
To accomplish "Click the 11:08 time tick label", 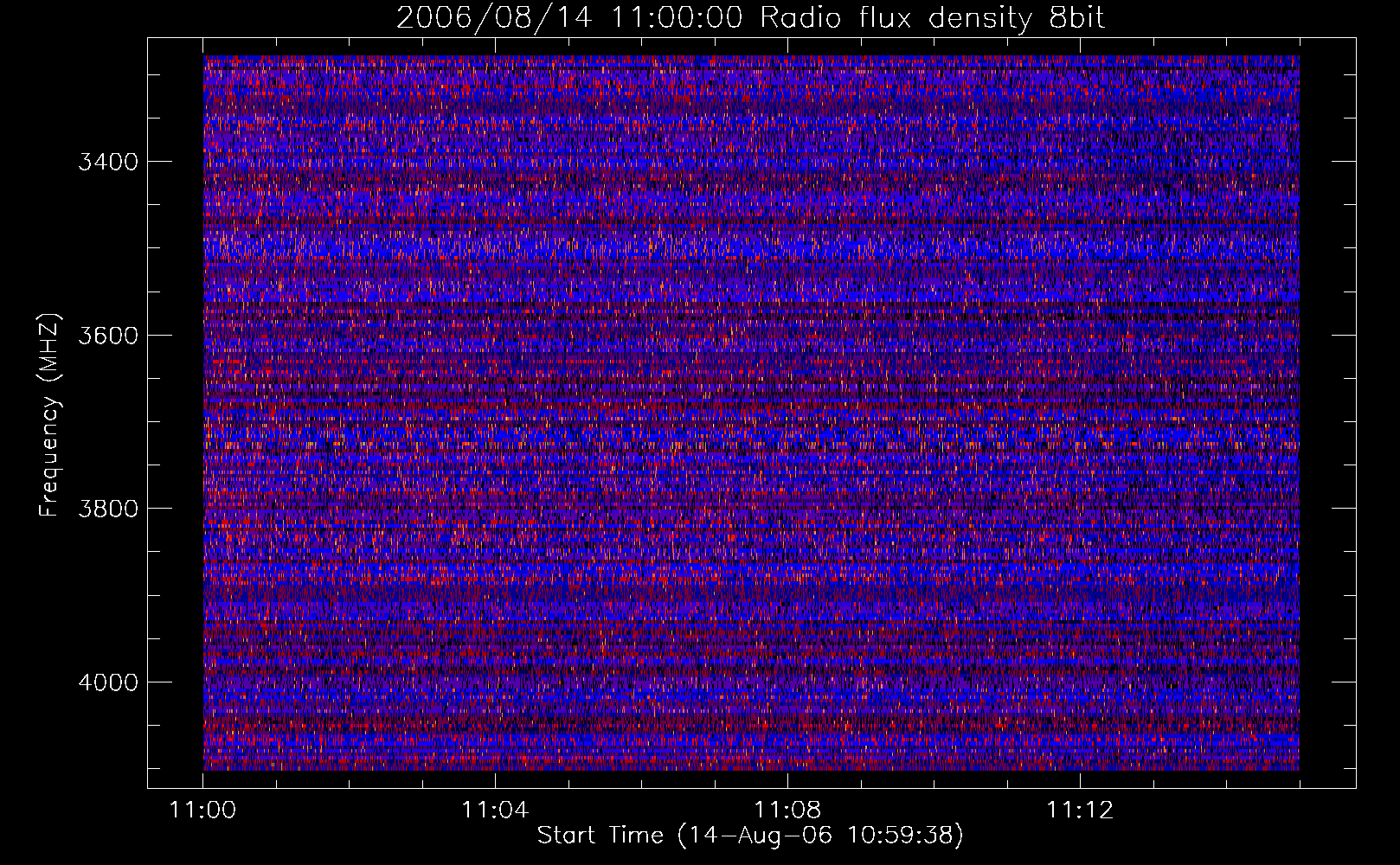I will 787,810.
